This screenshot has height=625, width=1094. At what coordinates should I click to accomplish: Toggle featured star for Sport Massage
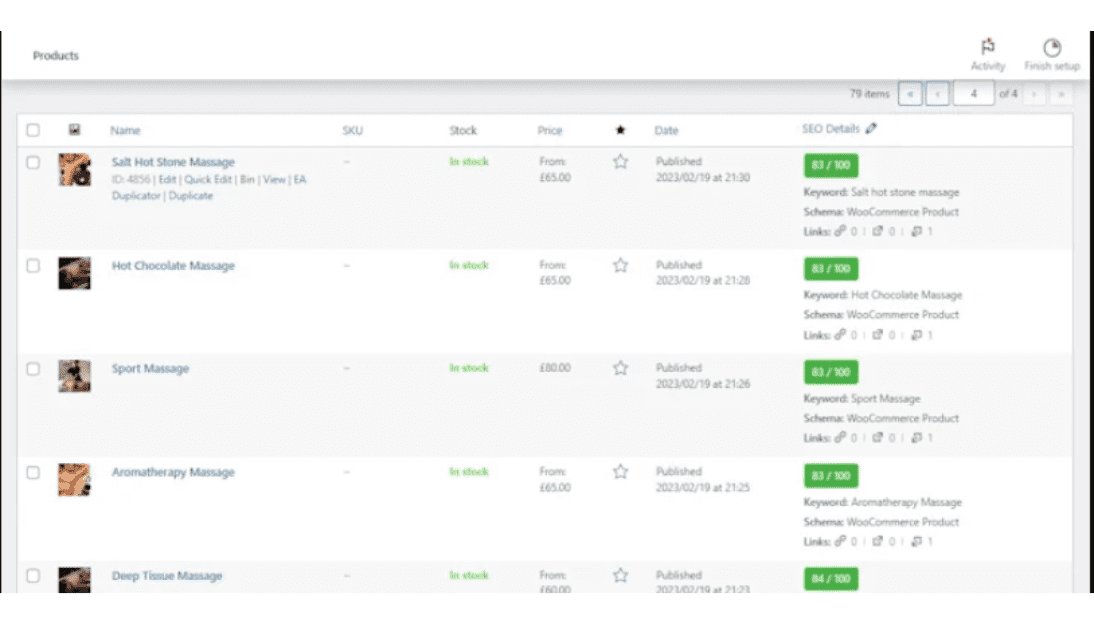tap(620, 368)
